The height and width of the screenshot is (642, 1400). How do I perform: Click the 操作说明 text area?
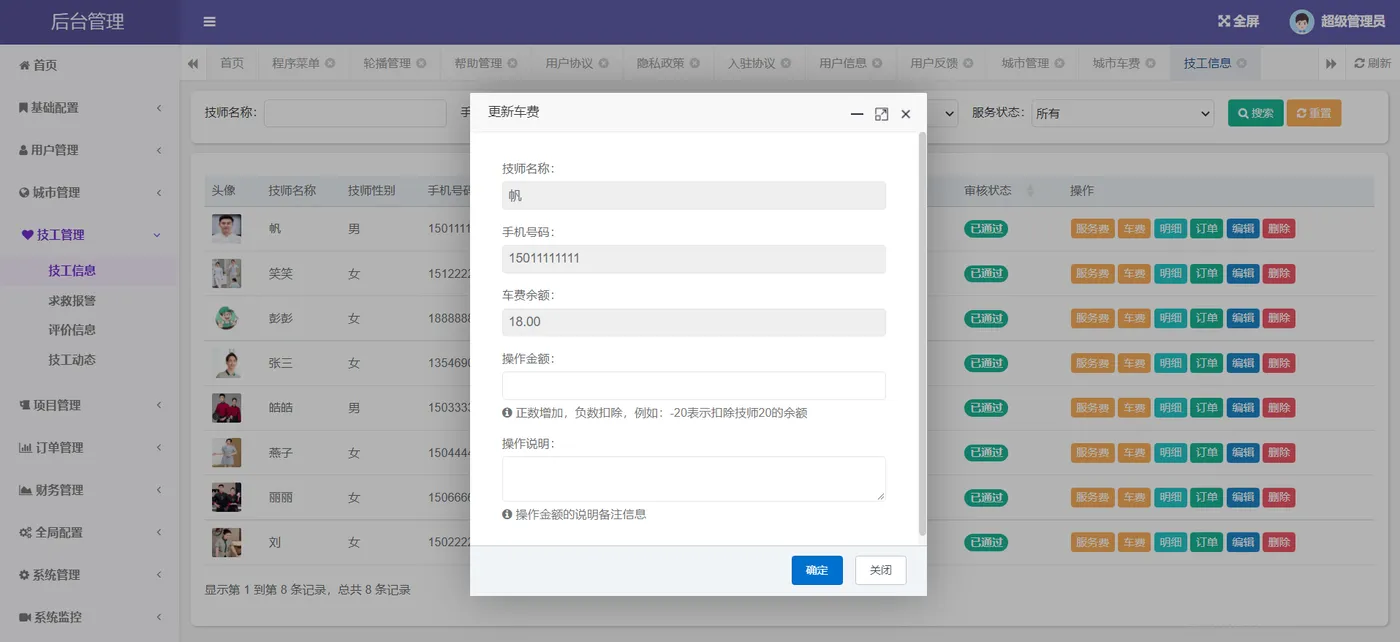(694, 479)
